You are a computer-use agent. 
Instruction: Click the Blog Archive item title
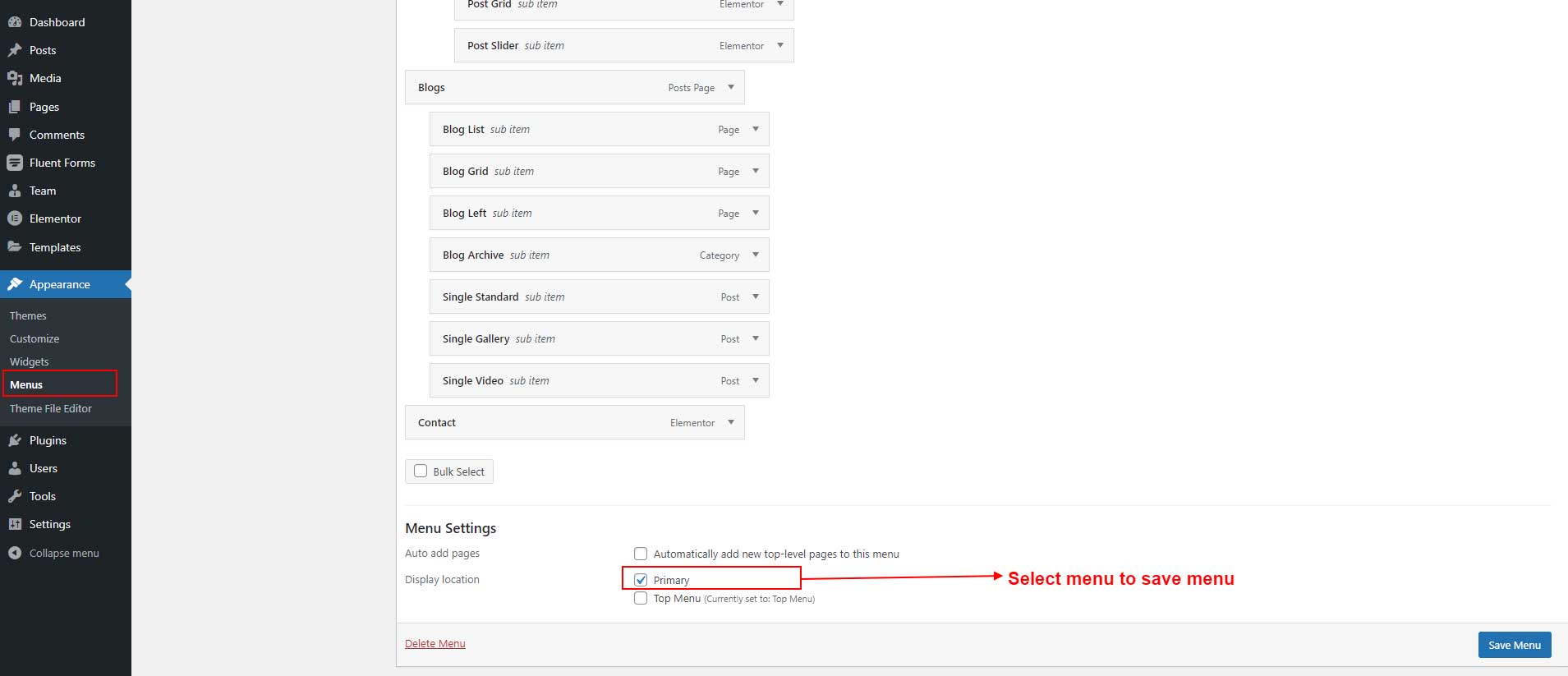[x=473, y=255]
